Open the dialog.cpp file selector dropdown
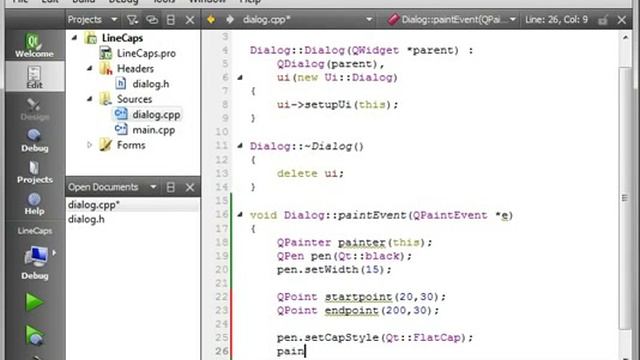The image size is (640, 360). click(x=369, y=19)
